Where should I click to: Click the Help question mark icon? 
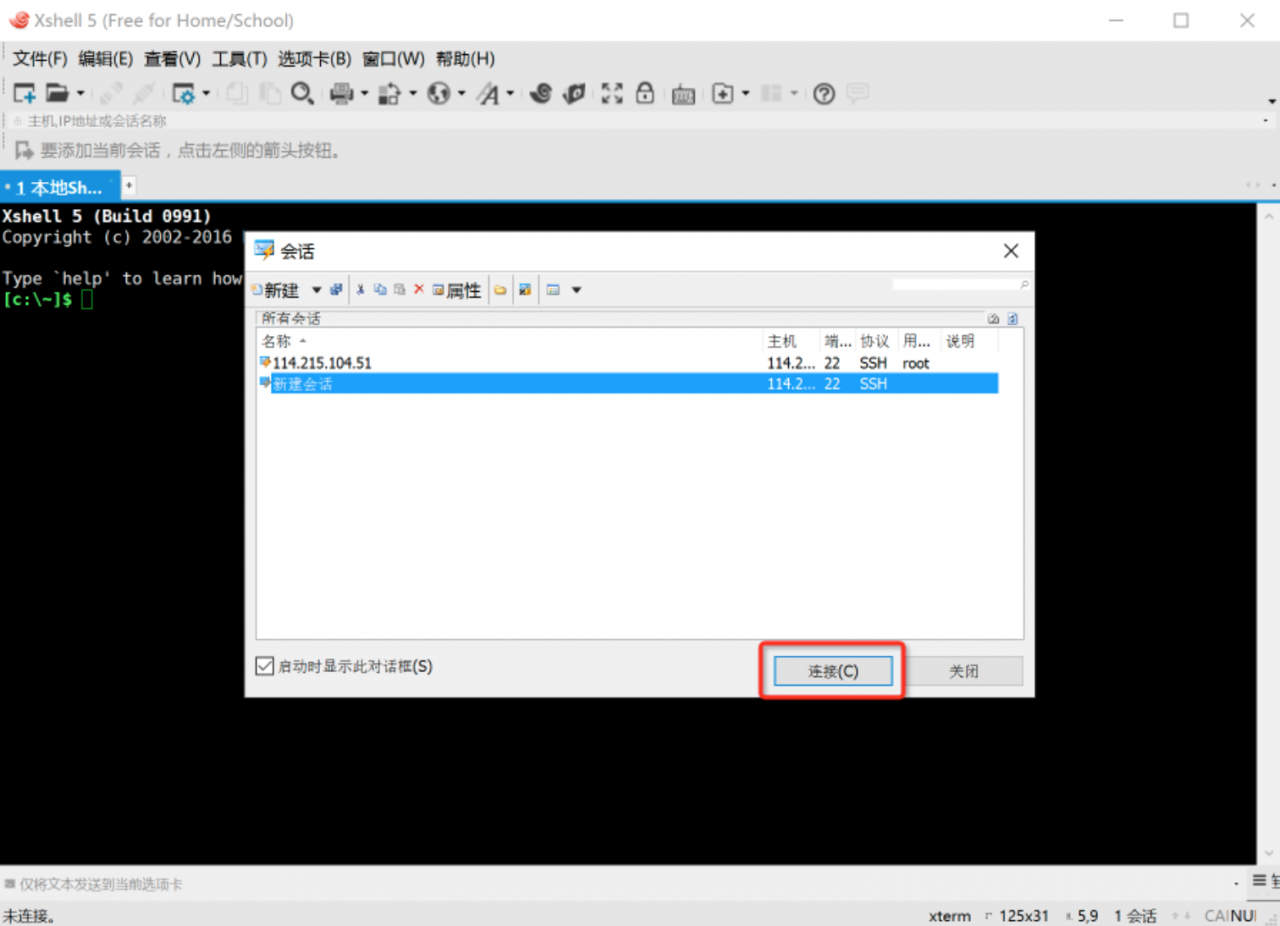[824, 93]
